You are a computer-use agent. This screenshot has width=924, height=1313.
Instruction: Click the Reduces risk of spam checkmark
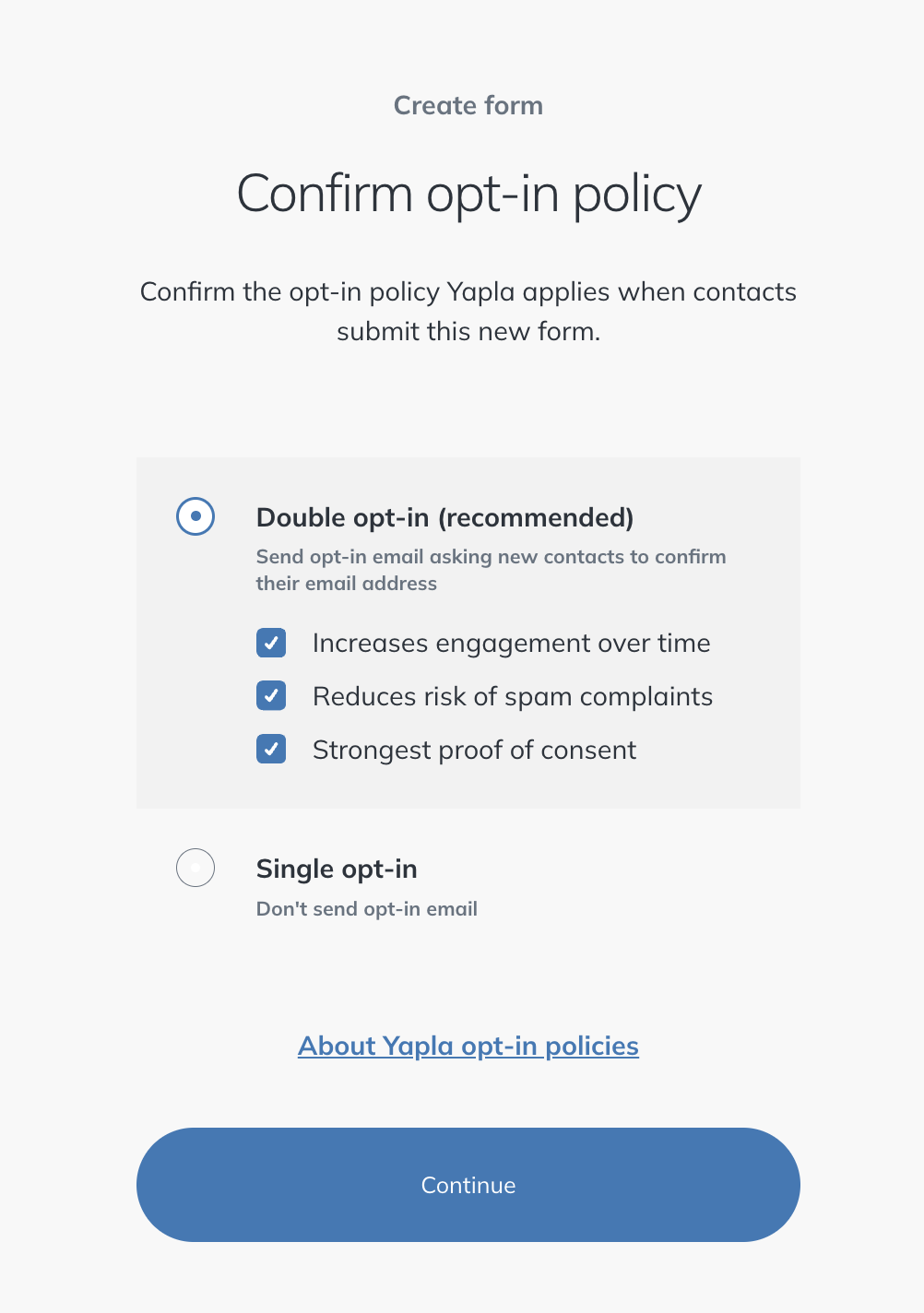[x=271, y=696]
